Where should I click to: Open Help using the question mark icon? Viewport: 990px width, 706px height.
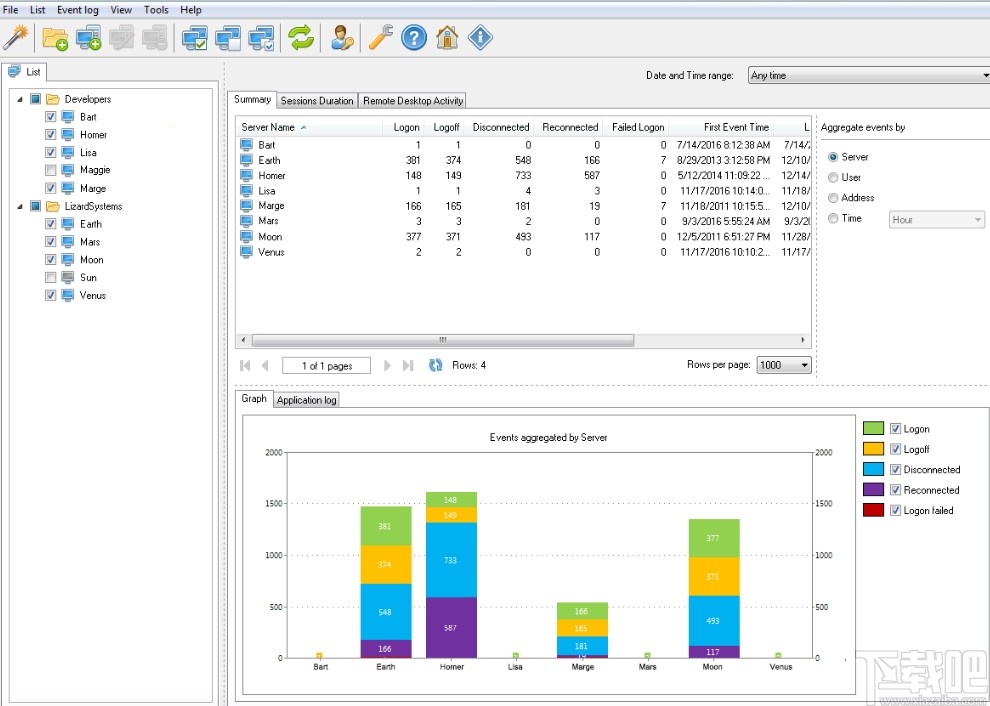point(414,37)
